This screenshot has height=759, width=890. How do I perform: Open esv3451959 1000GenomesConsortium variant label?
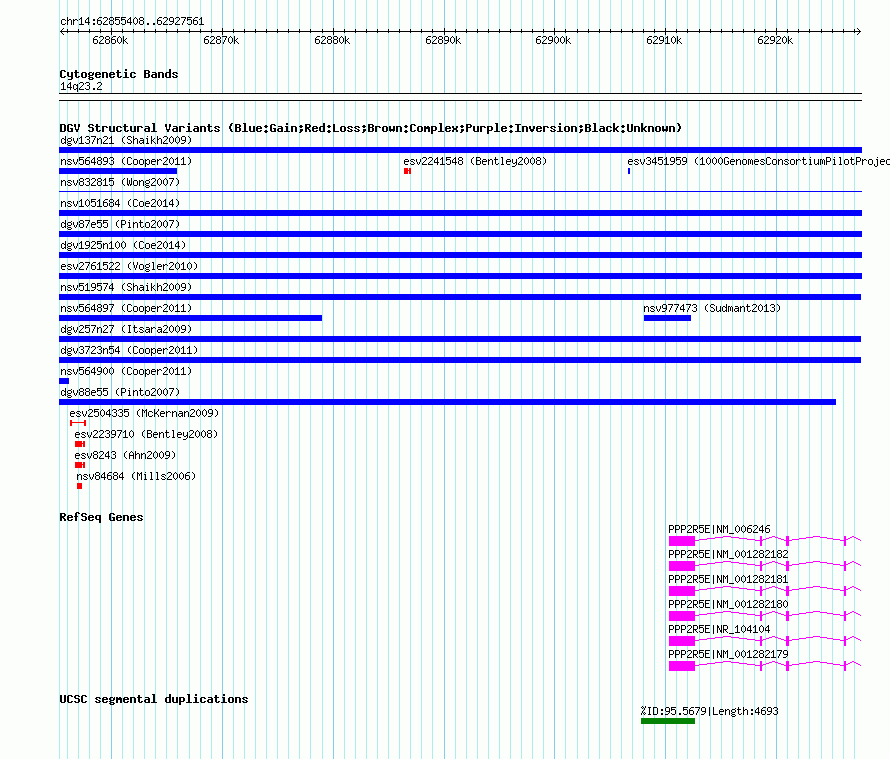pos(758,161)
